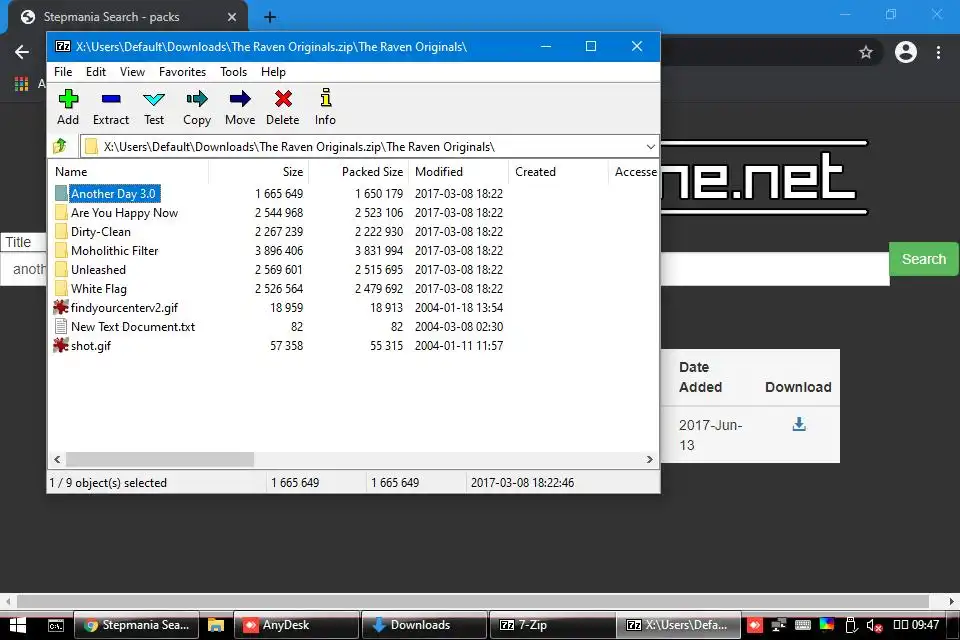This screenshot has width=960, height=640.
Task: Open the Edit menu
Action: click(96, 72)
